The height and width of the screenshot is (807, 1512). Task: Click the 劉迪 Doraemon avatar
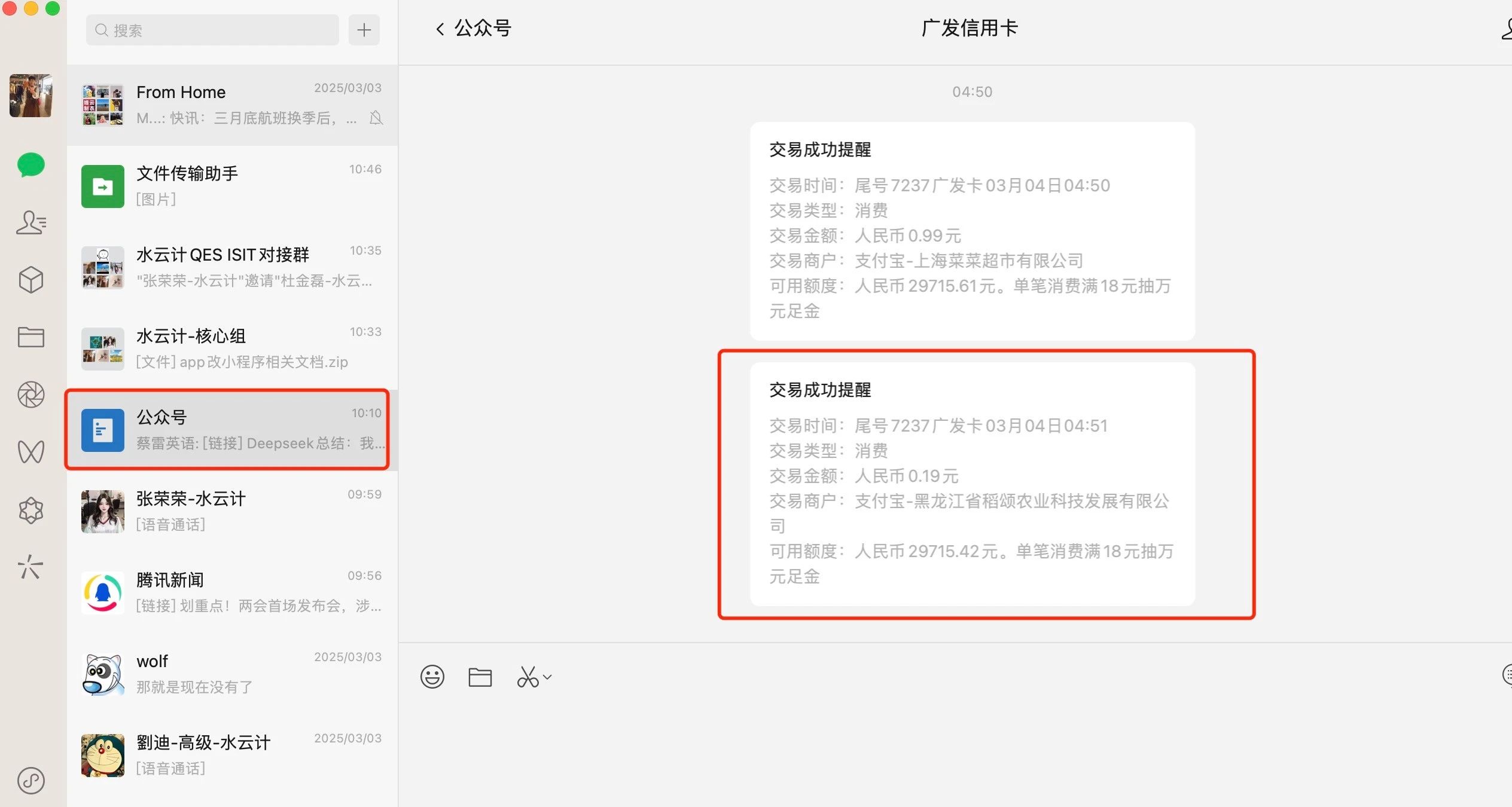(103, 756)
